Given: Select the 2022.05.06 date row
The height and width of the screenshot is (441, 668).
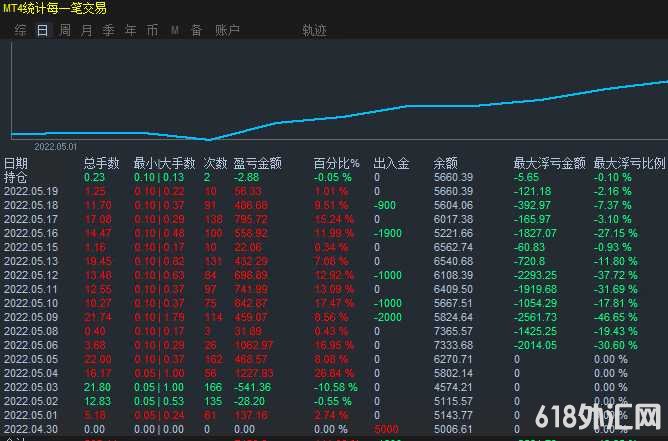Looking at the screenshot, I should click(x=31, y=345).
